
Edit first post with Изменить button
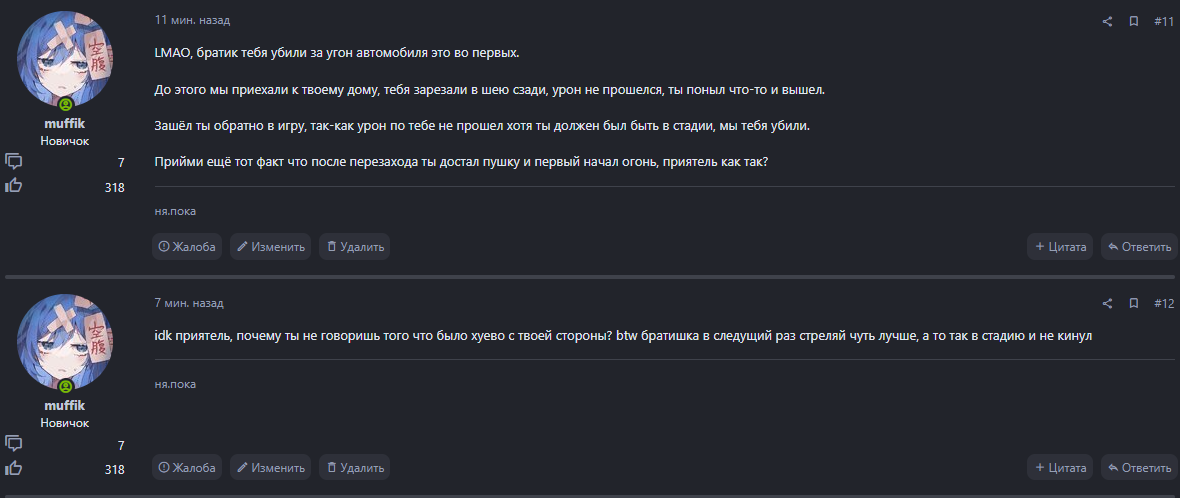[270, 247]
